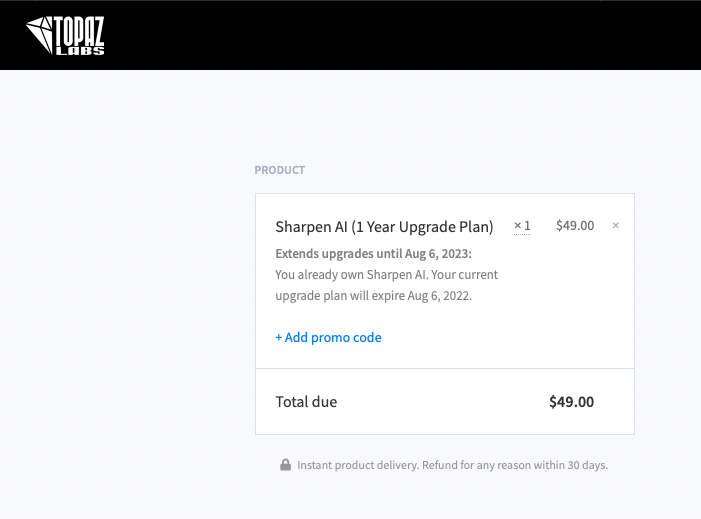701x519 pixels.
Task: Click the diamond emblem in the logo
Action: tap(42, 35)
